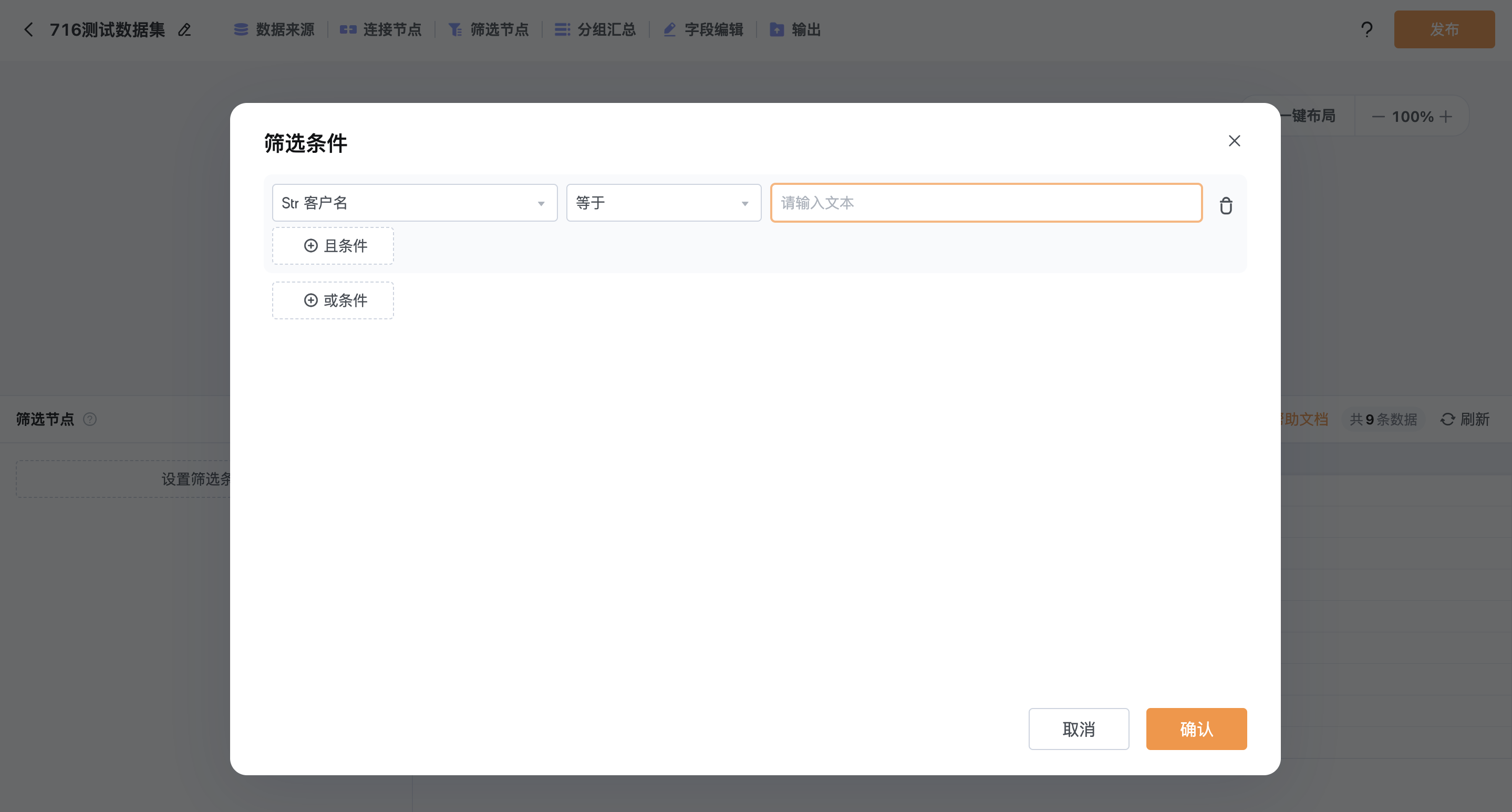This screenshot has width=1512, height=812.
Task: Click the help circle beside 筛选节点
Action: (x=90, y=419)
